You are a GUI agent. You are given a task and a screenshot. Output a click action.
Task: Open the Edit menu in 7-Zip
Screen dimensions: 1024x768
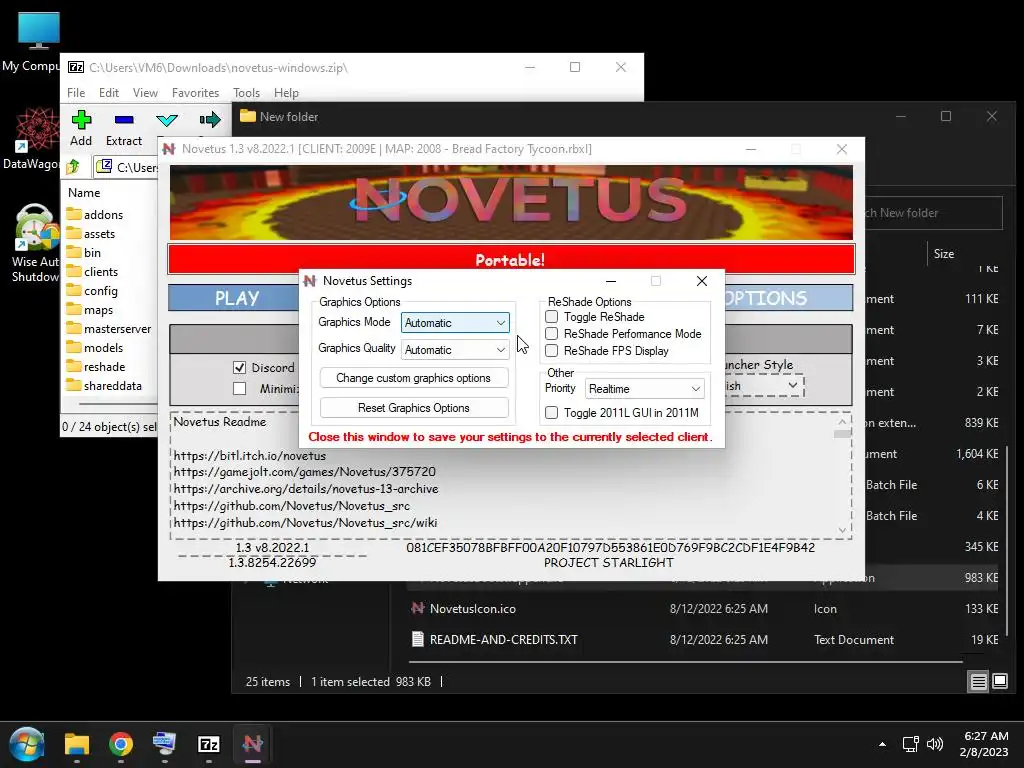pos(108,93)
